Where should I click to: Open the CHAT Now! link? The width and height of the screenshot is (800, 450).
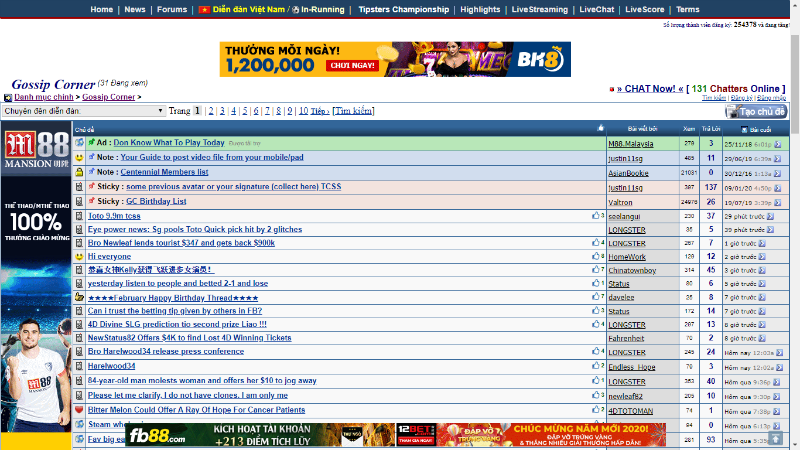pyautogui.click(x=649, y=89)
